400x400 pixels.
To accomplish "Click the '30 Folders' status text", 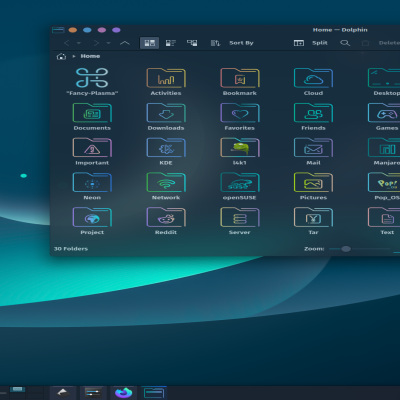I will point(71,249).
